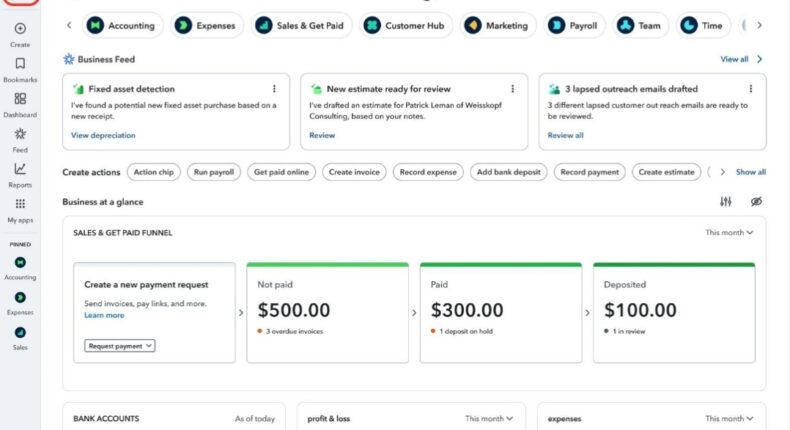Open View all for Business Feed
The height and width of the screenshot is (430, 790).
click(734, 59)
